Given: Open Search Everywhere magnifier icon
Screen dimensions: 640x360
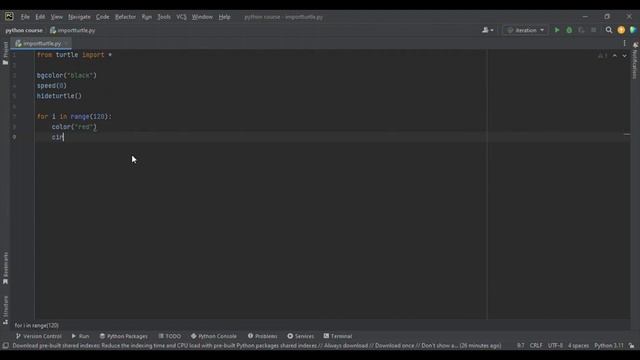Looking at the screenshot, I should [609, 30].
